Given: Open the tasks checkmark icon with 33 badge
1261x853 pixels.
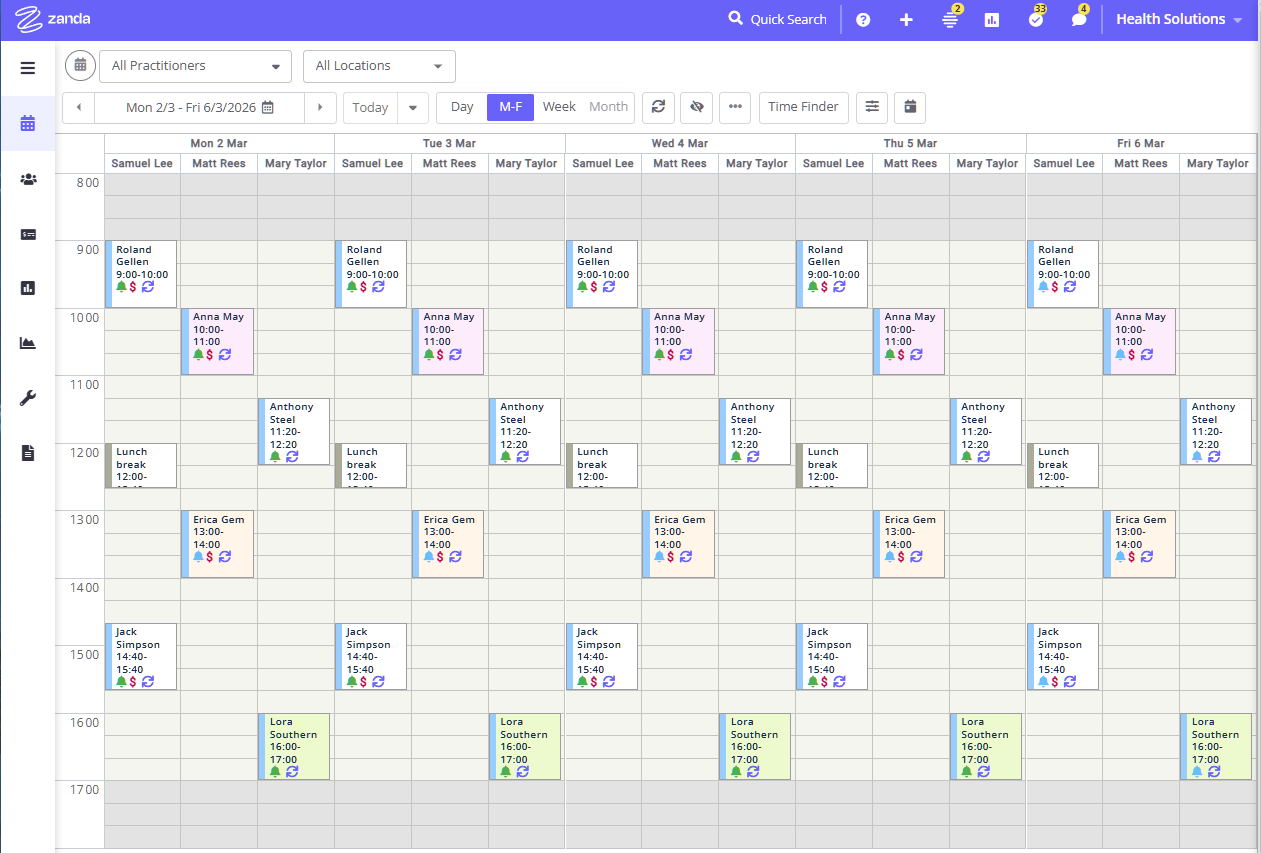Looking at the screenshot, I should 1035,20.
